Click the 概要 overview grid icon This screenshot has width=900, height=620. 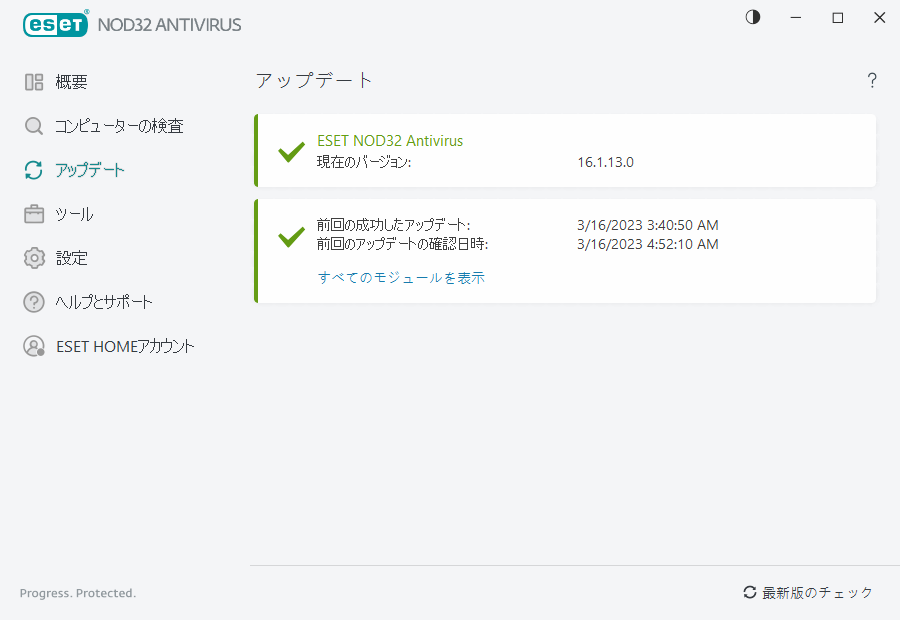34,82
